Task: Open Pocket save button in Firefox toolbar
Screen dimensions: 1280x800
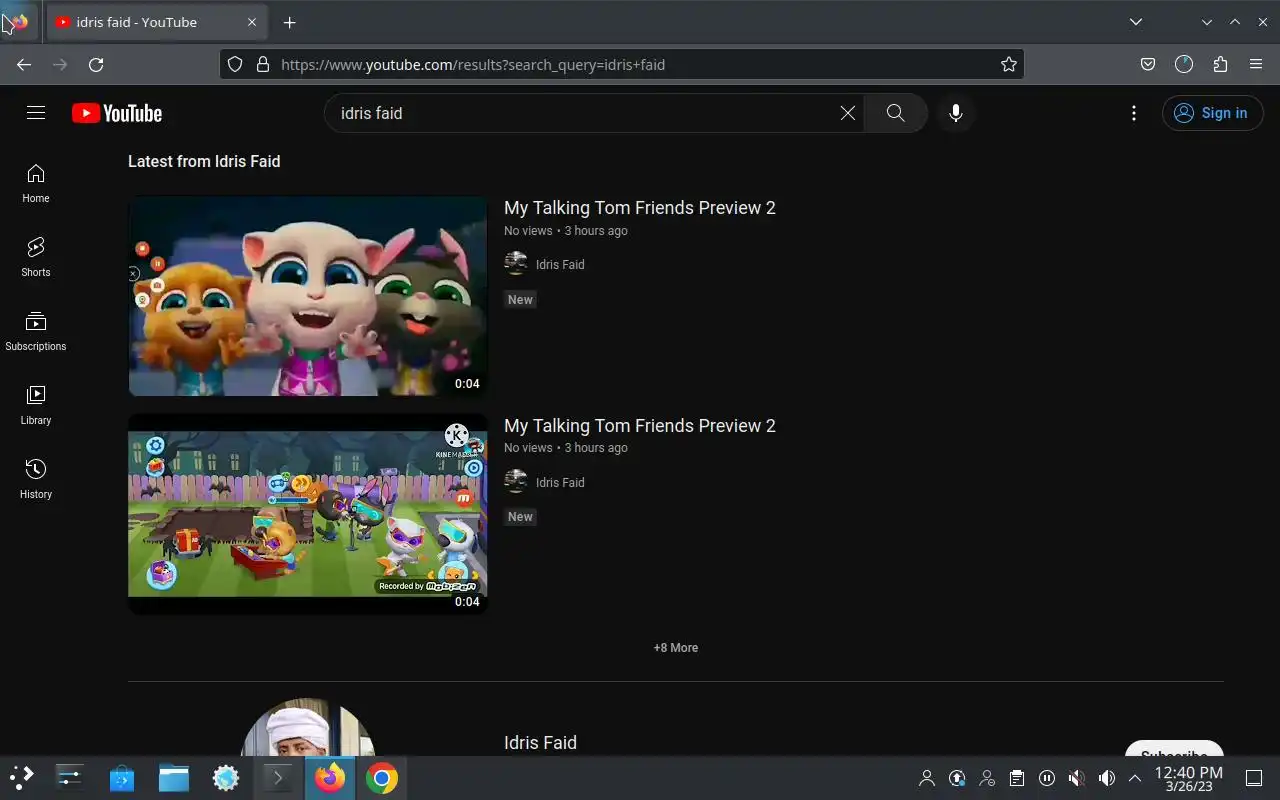Action: coord(1148,64)
